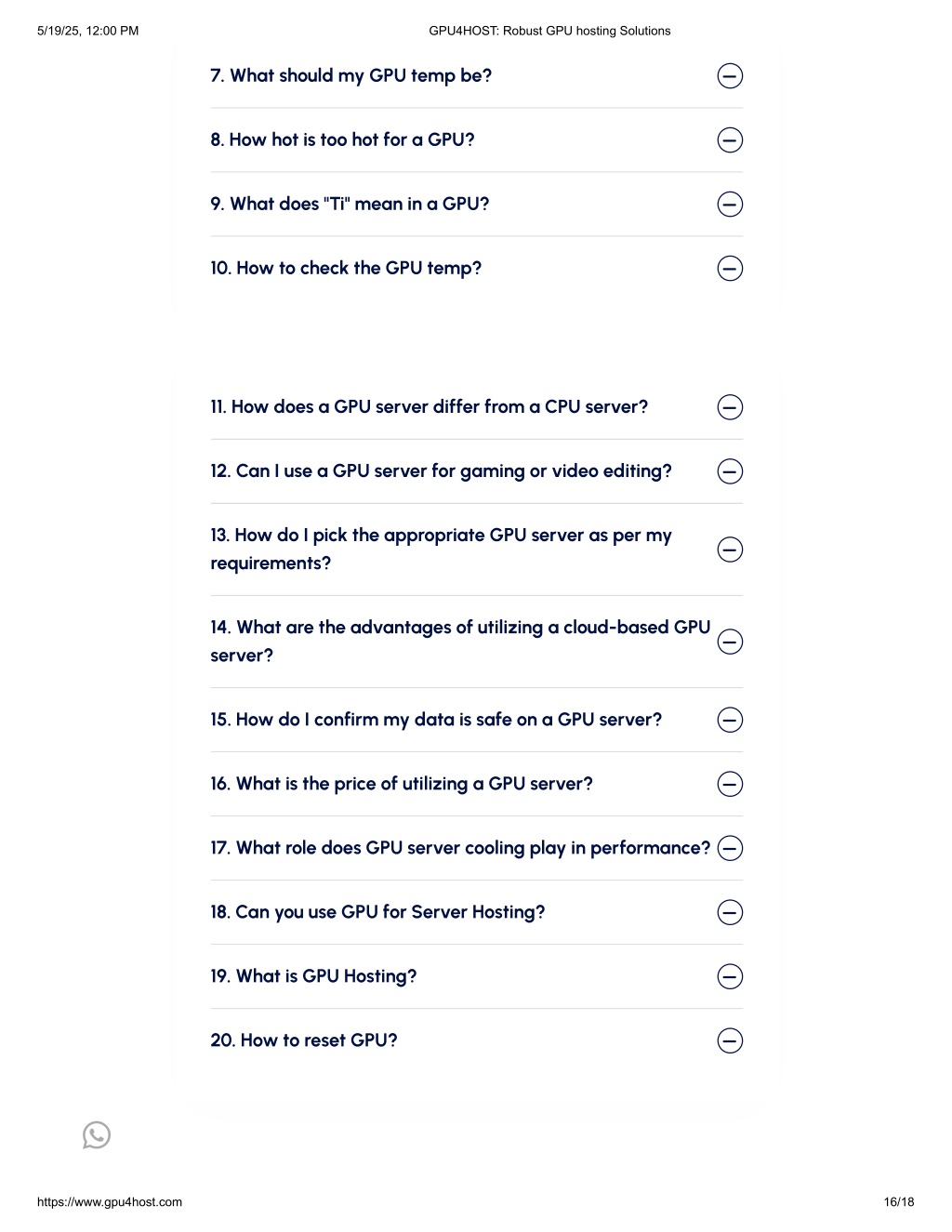
Task: Click minus icon beside 'How hot is too hot for a GPU?'
Action: point(731,140)
